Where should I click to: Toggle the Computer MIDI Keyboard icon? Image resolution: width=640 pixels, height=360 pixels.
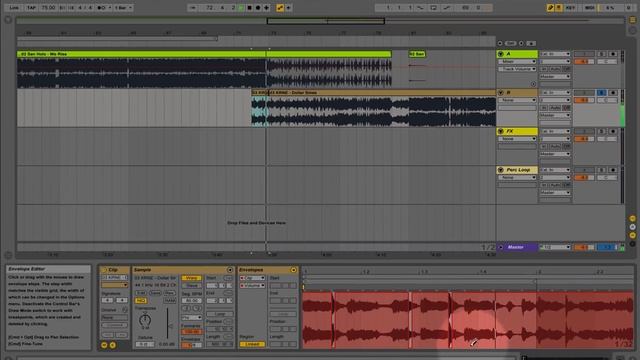[559, 7]
